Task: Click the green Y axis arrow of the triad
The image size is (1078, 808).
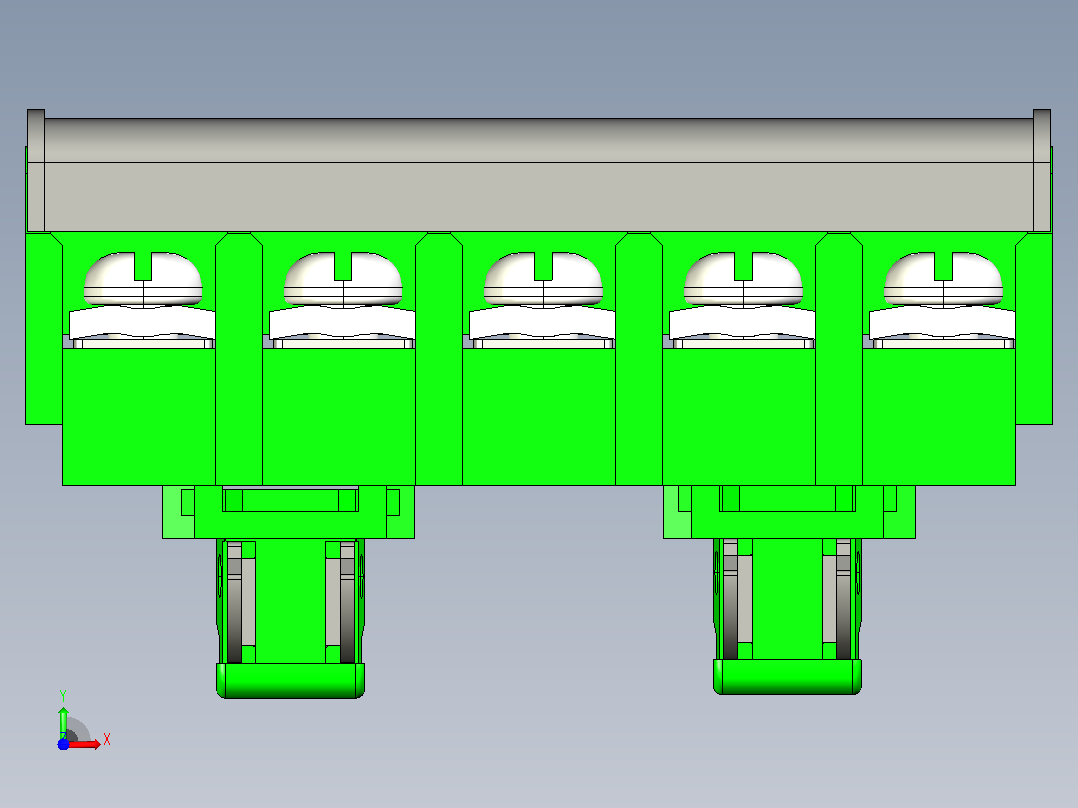Action: 63,723
